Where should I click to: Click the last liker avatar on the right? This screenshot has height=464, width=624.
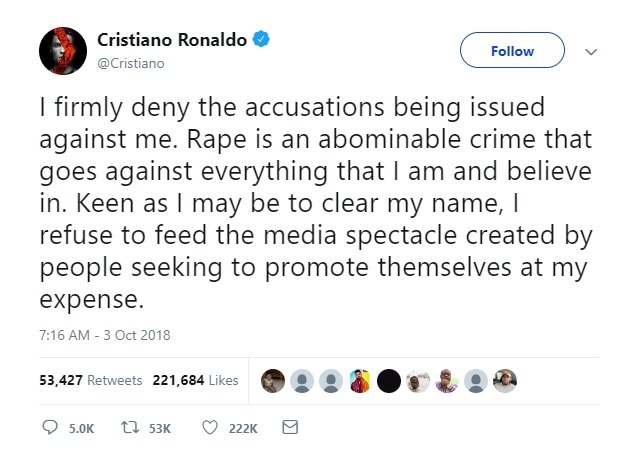coord(505,380)
